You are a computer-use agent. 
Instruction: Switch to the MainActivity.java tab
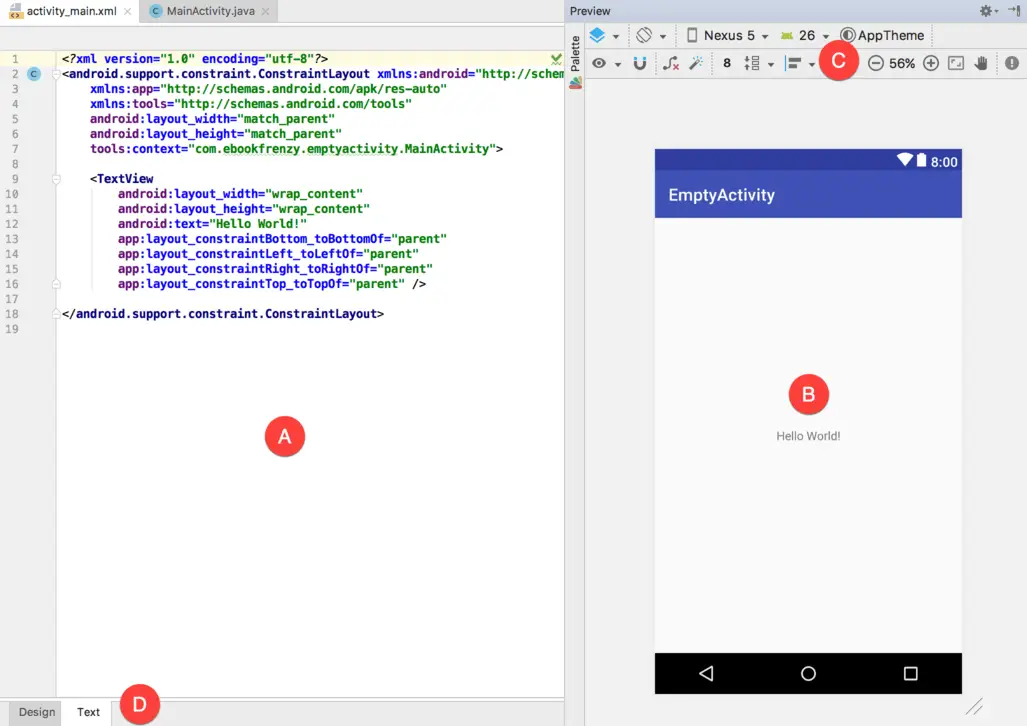[x=208, y=11]
